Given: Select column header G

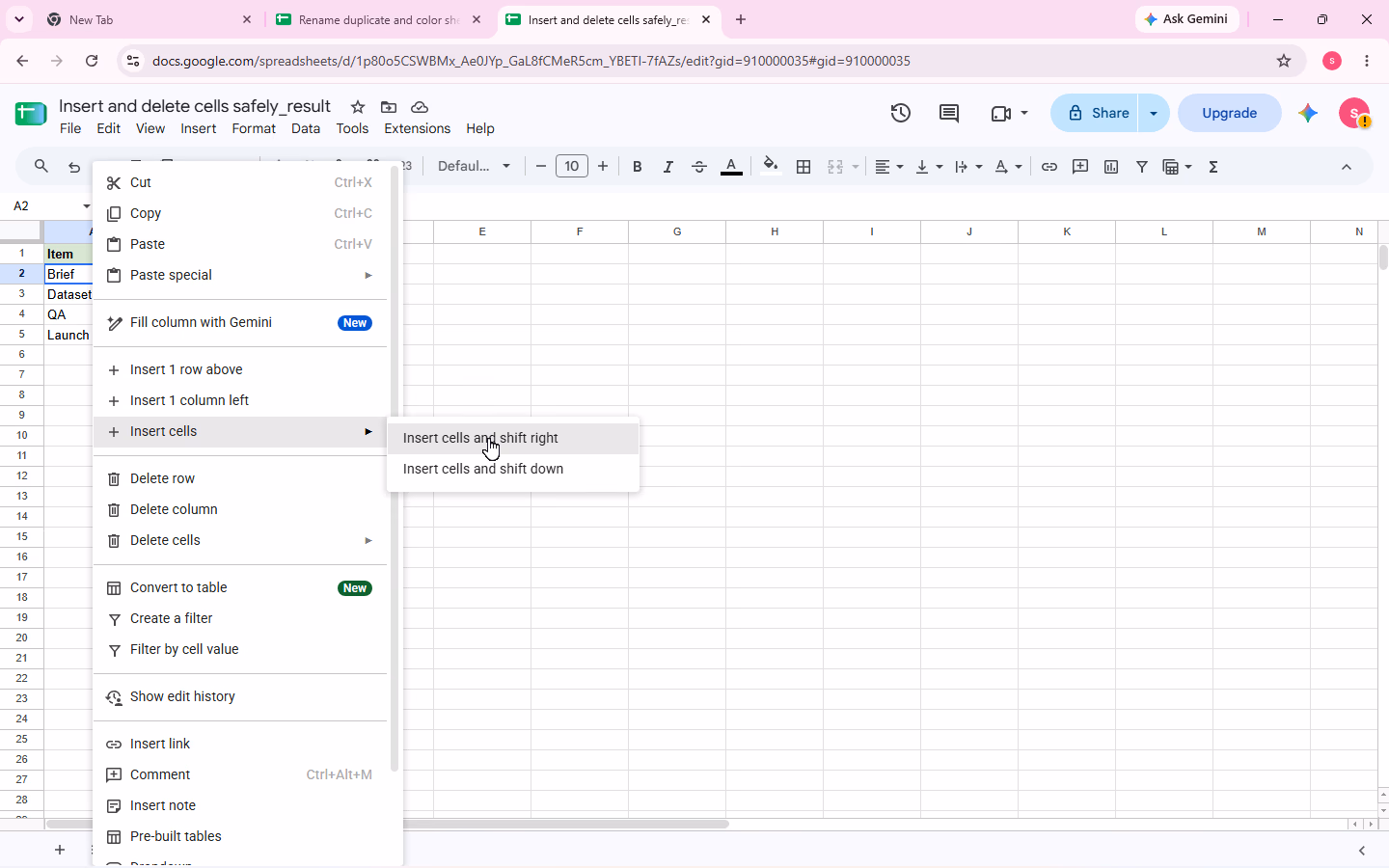Looking at the screenshot, I should 677,231.
